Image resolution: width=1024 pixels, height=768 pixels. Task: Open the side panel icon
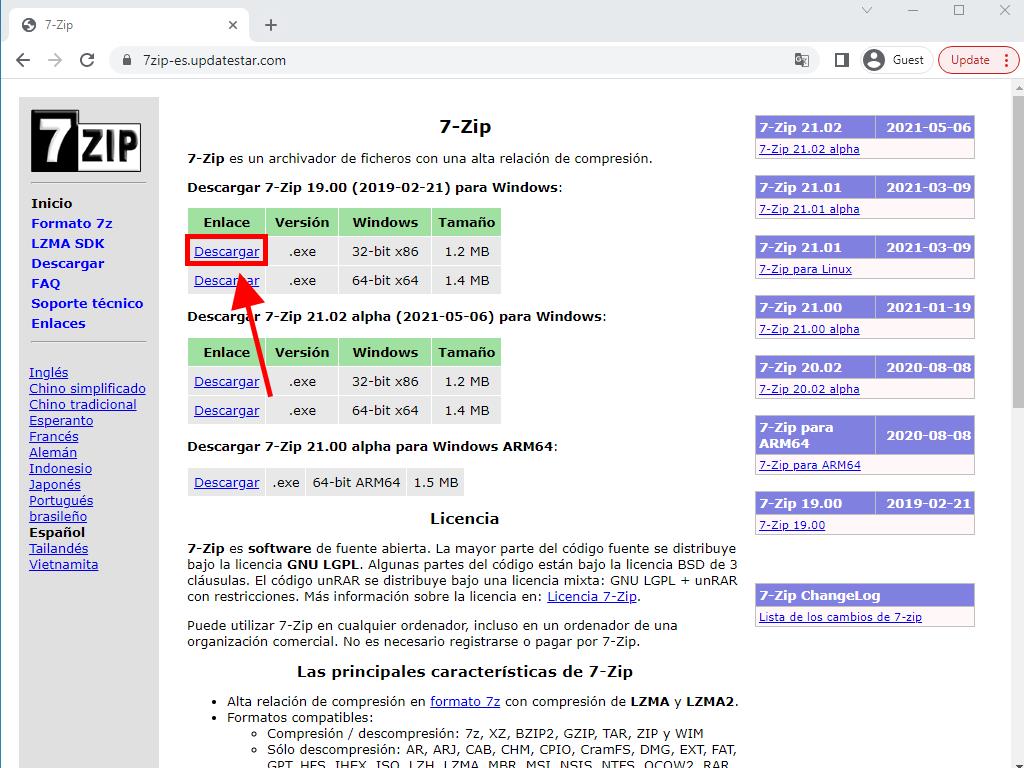[x=841, y=60]
